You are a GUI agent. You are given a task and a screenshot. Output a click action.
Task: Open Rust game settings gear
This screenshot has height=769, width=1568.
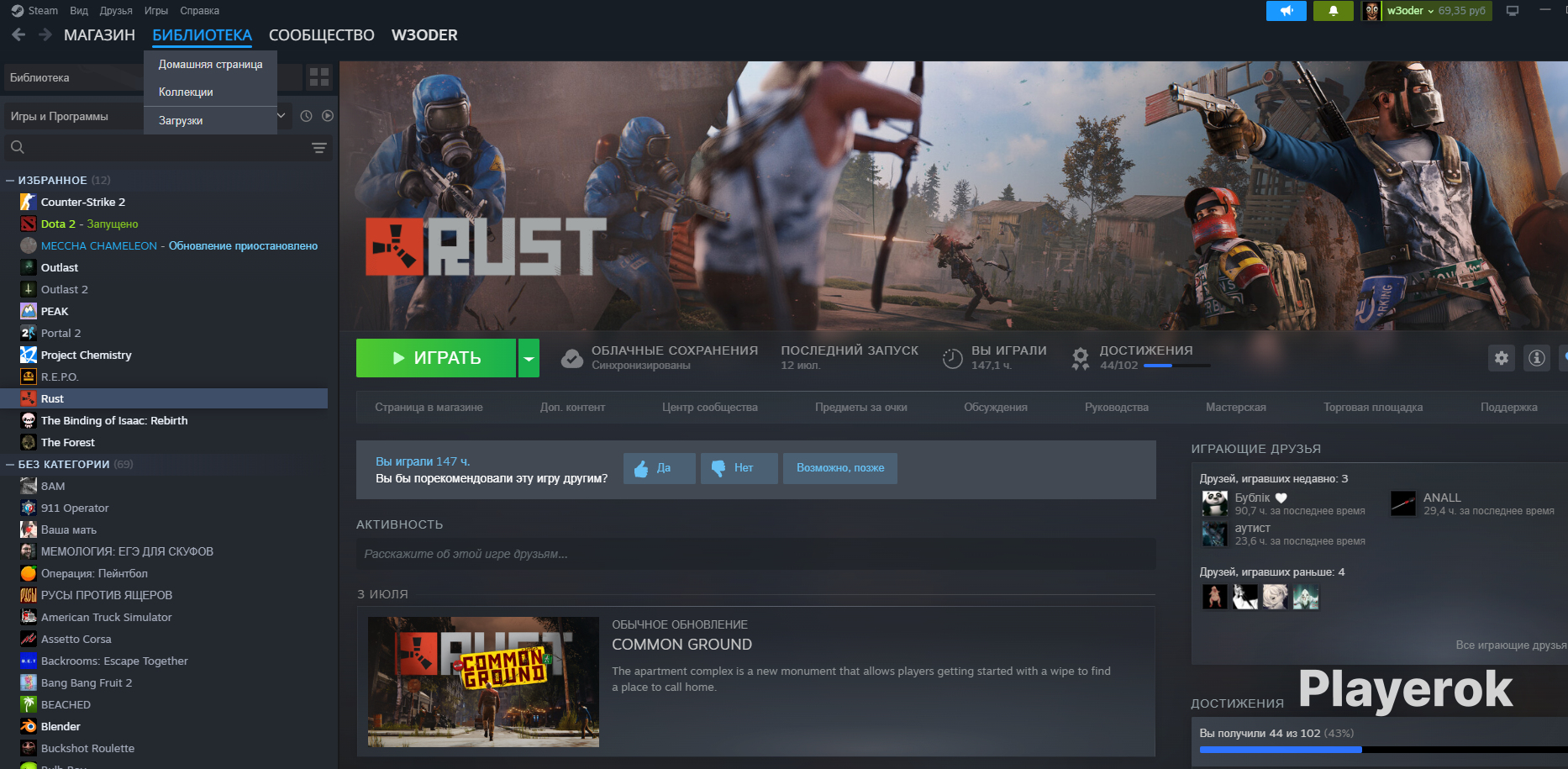coord(1502,358)
